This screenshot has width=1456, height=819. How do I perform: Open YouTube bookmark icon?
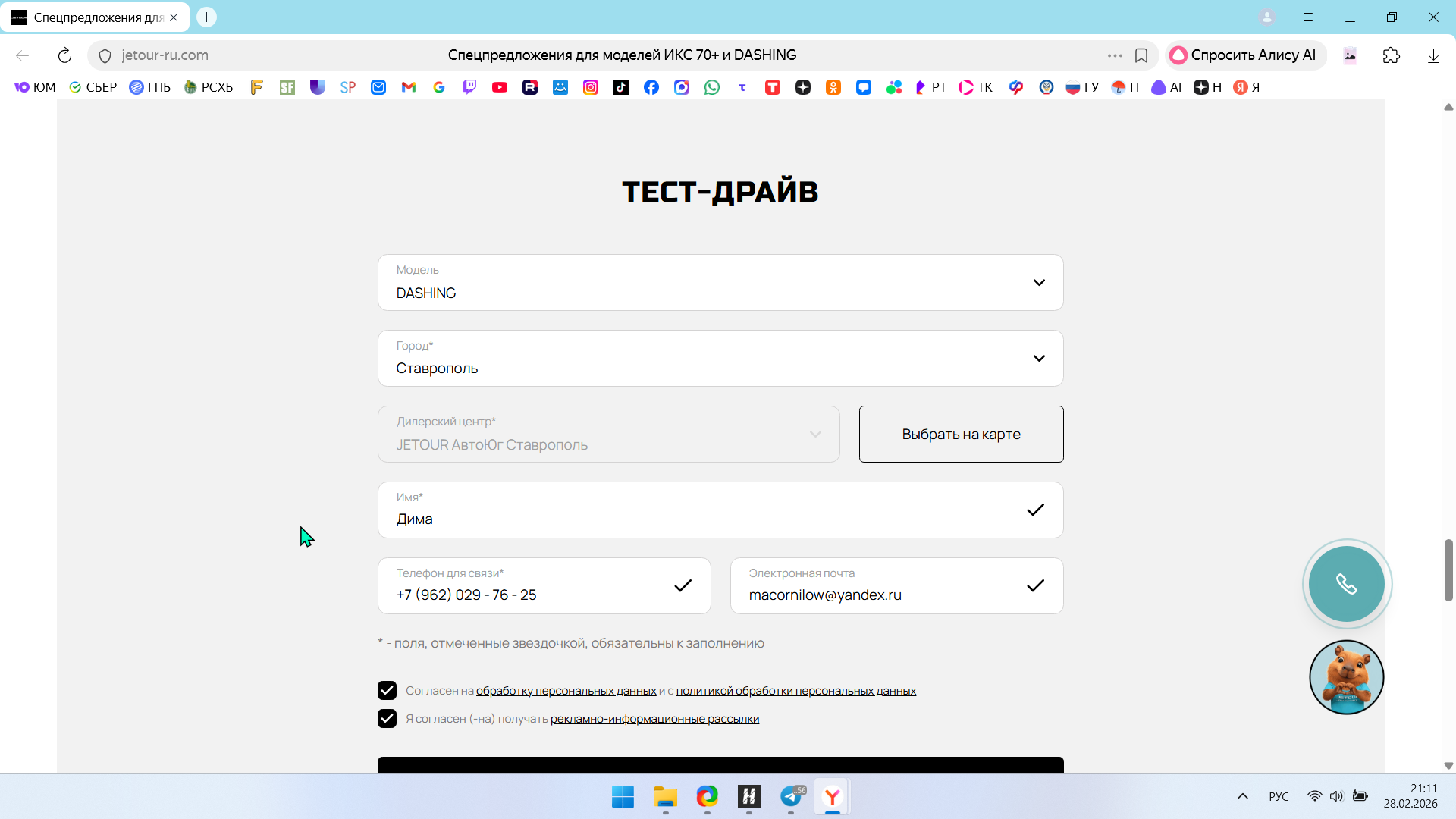click(x=499, y=87)
